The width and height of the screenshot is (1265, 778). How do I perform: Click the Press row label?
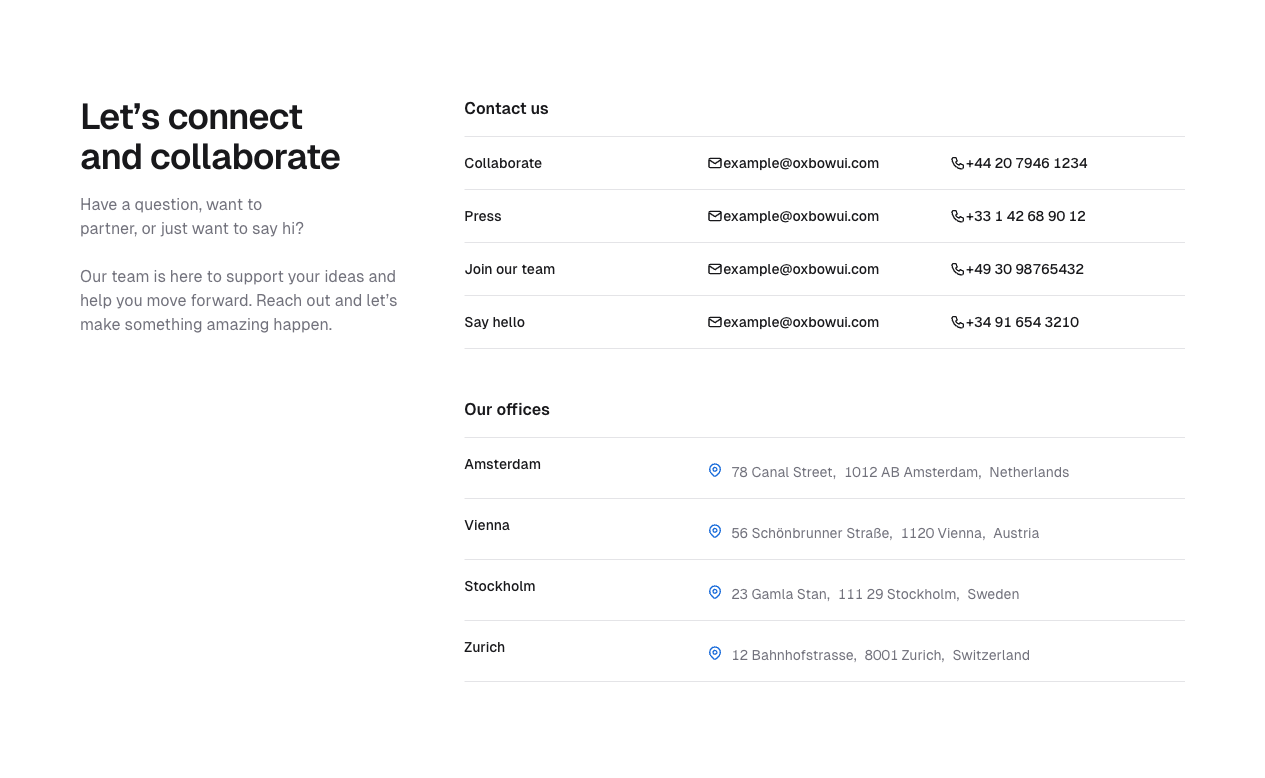click(483, 216)
